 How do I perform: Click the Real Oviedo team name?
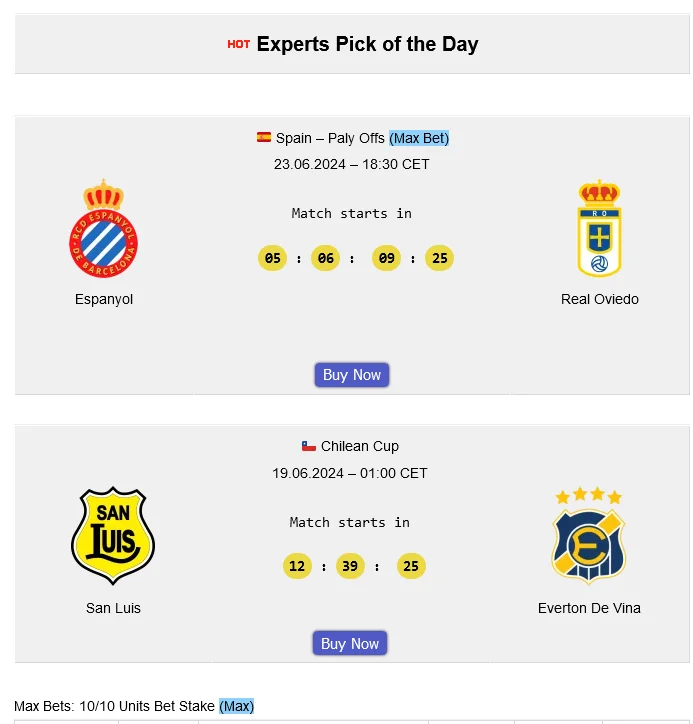[600, 299]
